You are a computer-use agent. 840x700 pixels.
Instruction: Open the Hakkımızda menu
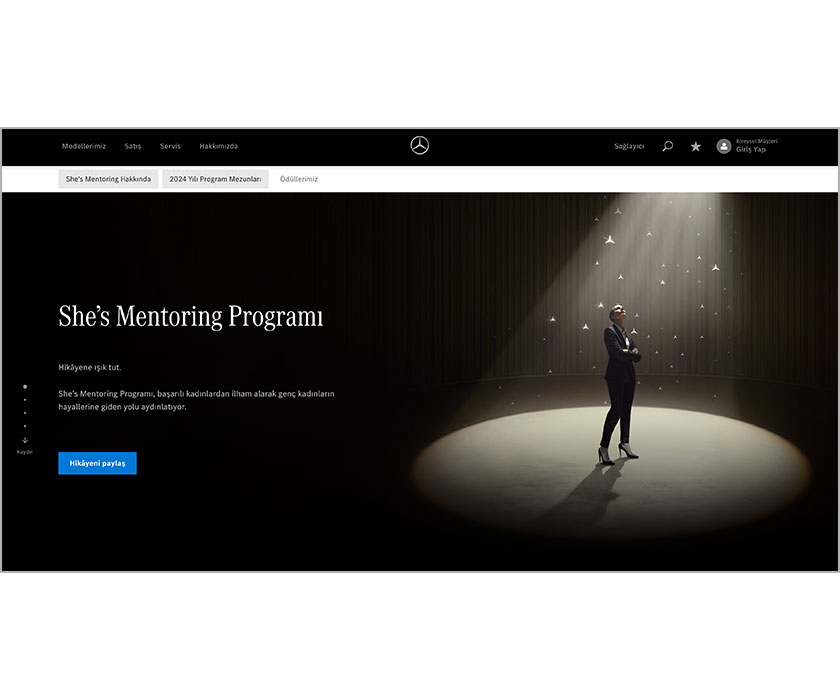click(x=219, y=146)
